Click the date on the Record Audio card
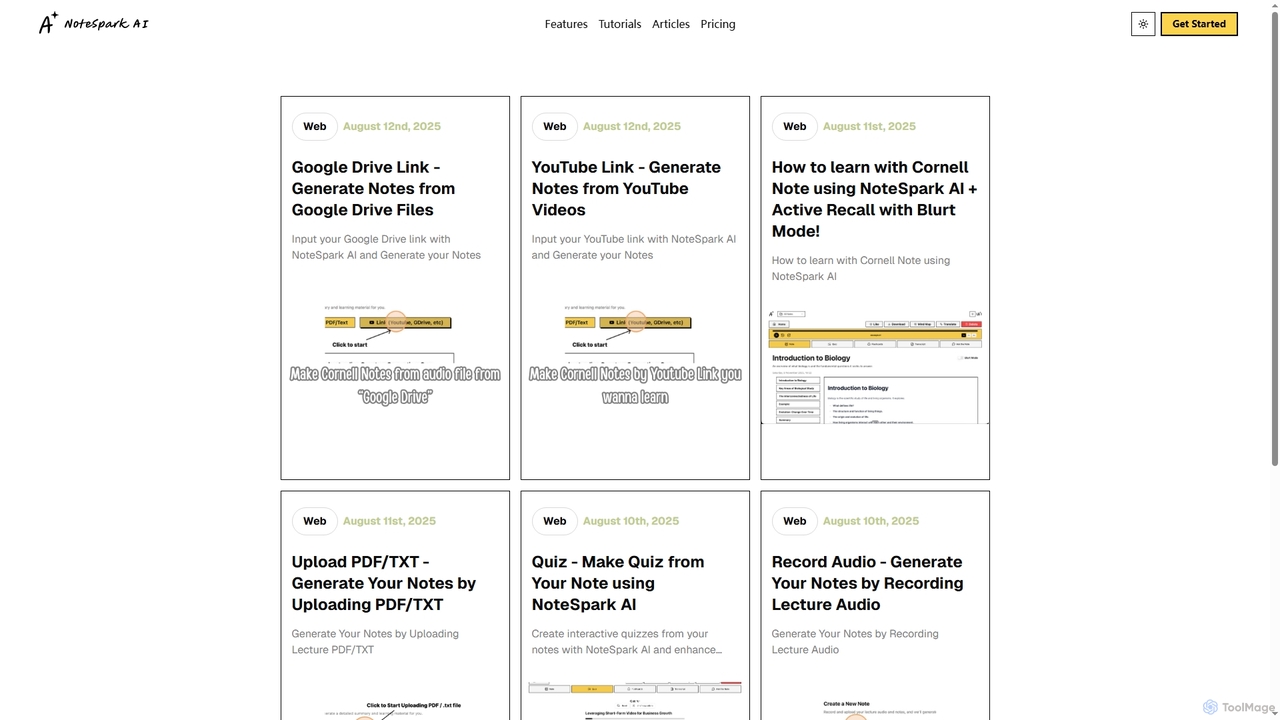The image size is (1280, 720). tap(871, 521)
